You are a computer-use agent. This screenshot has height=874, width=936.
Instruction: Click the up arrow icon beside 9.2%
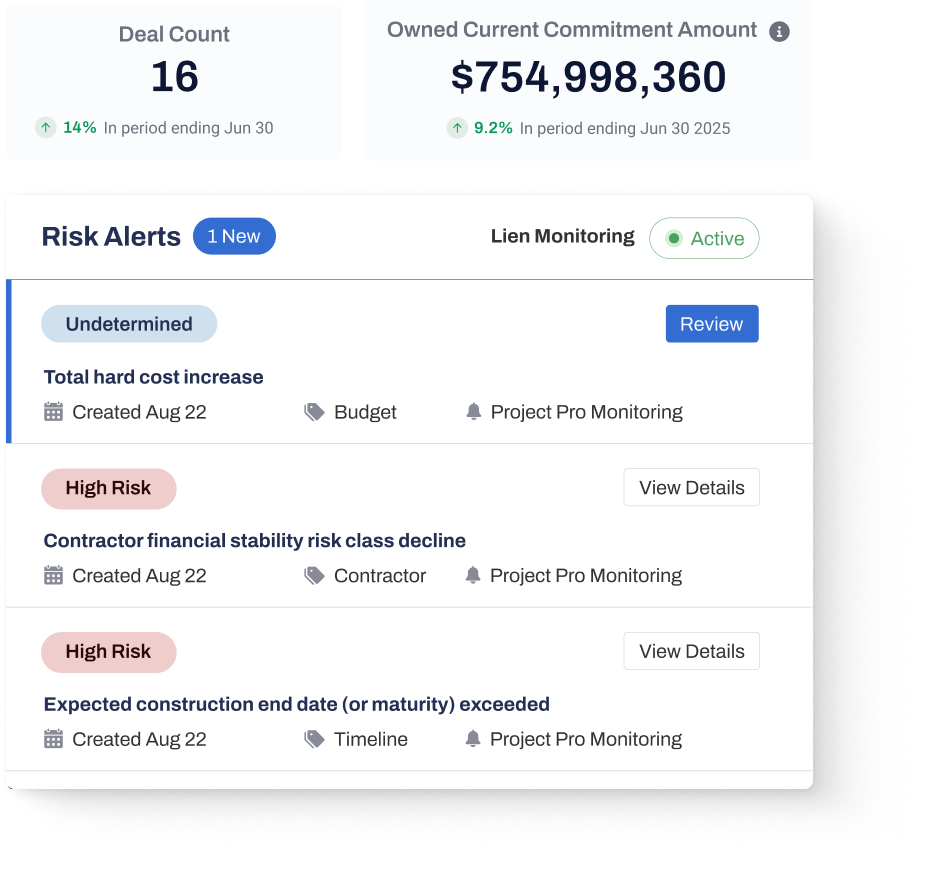(x=457, y=128)
